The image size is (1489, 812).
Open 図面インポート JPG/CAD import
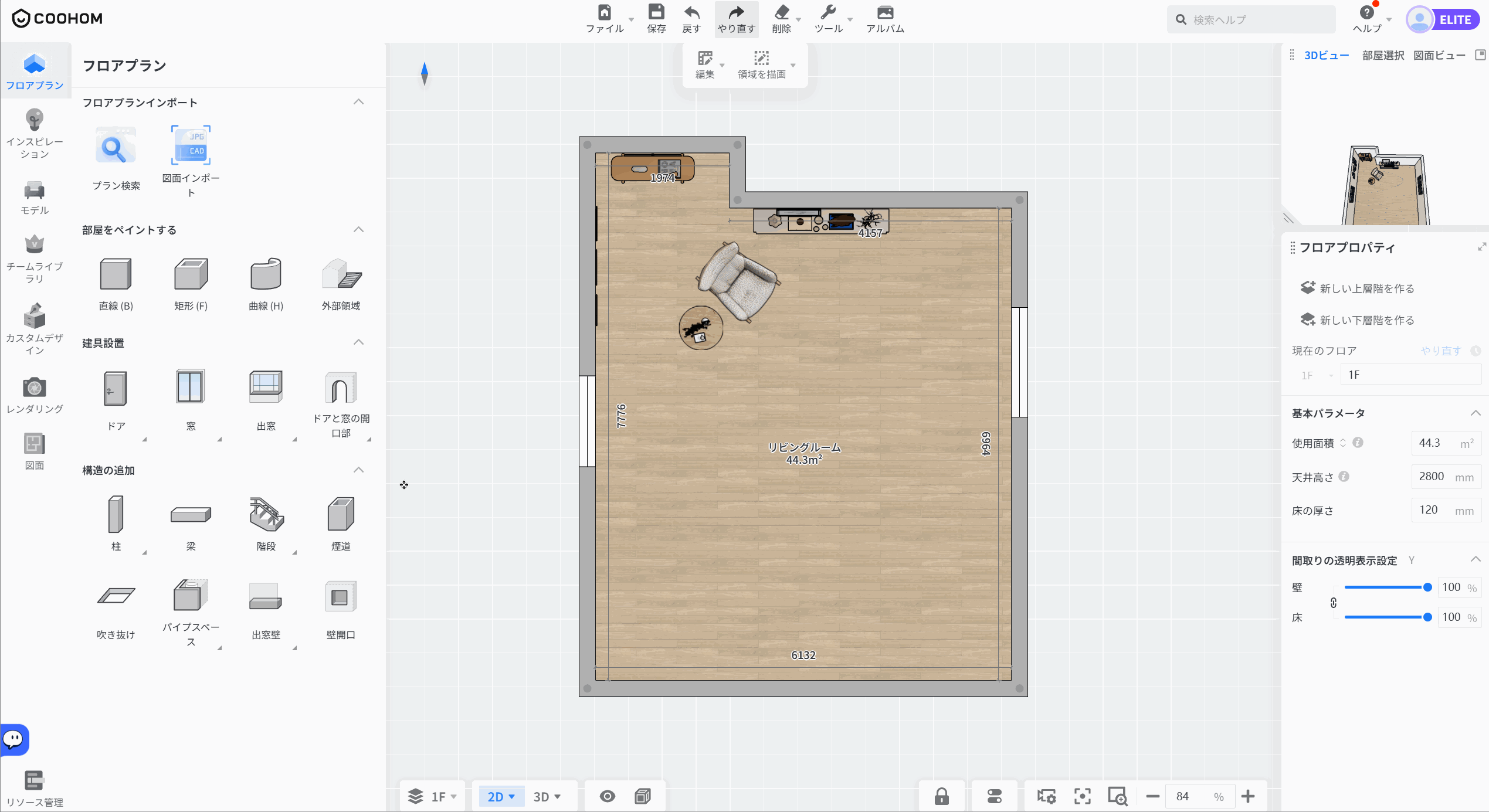(x=191, y=145)
